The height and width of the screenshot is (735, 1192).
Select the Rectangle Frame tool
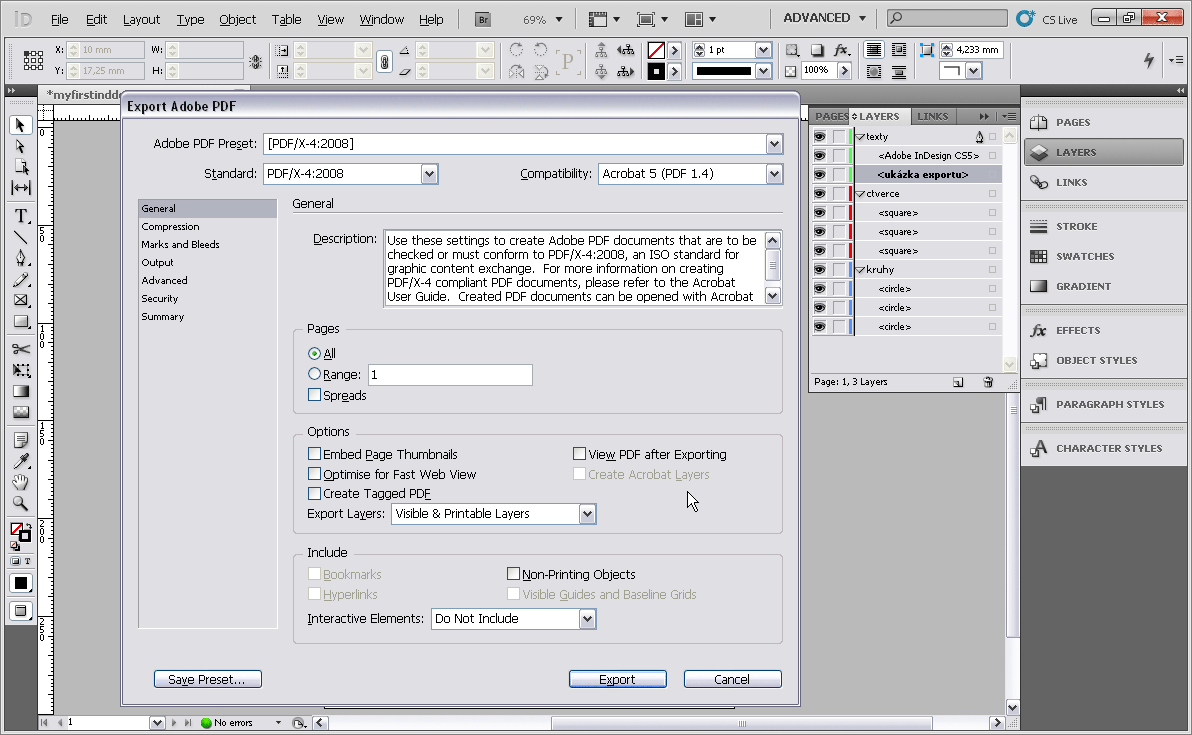pos(21,300)
